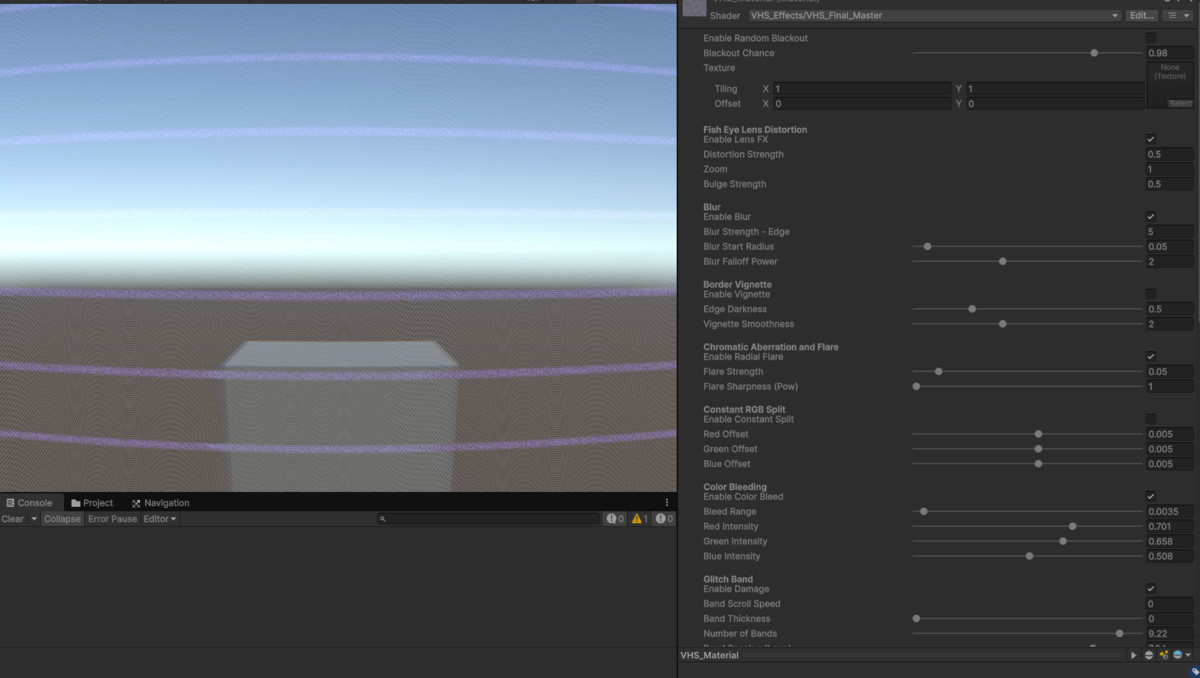Viewport: 1200px width, 678px height.
Task: Open the preview environment sphere dropdown
Action: point(1181,656)
